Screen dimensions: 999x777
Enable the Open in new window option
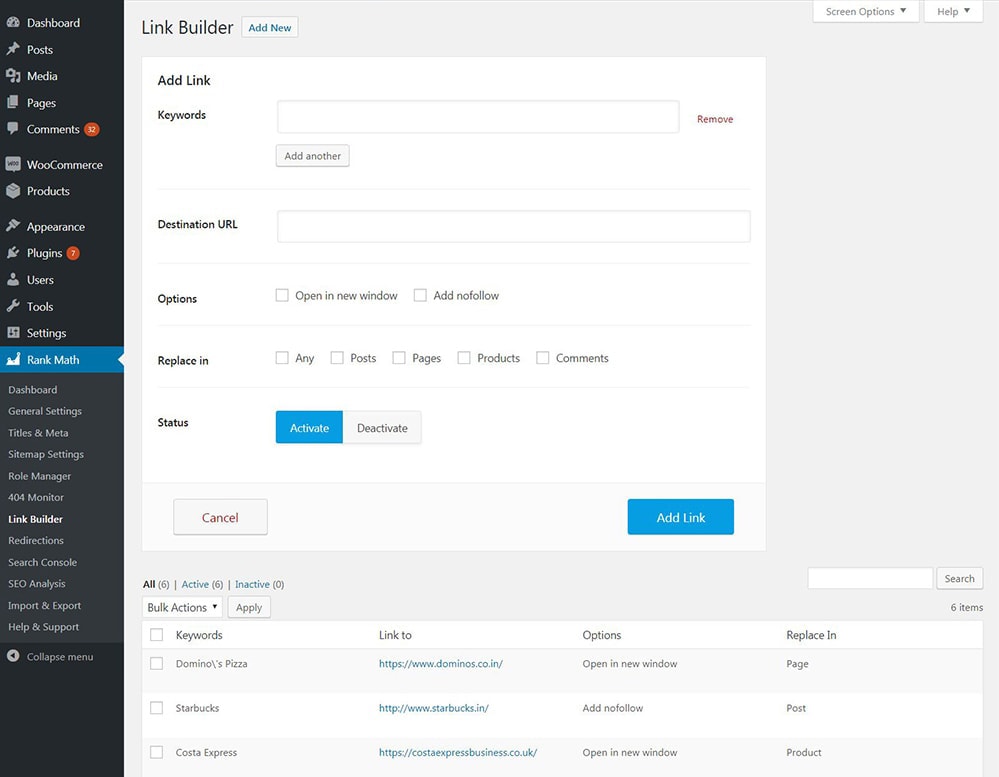pos(282,295)
